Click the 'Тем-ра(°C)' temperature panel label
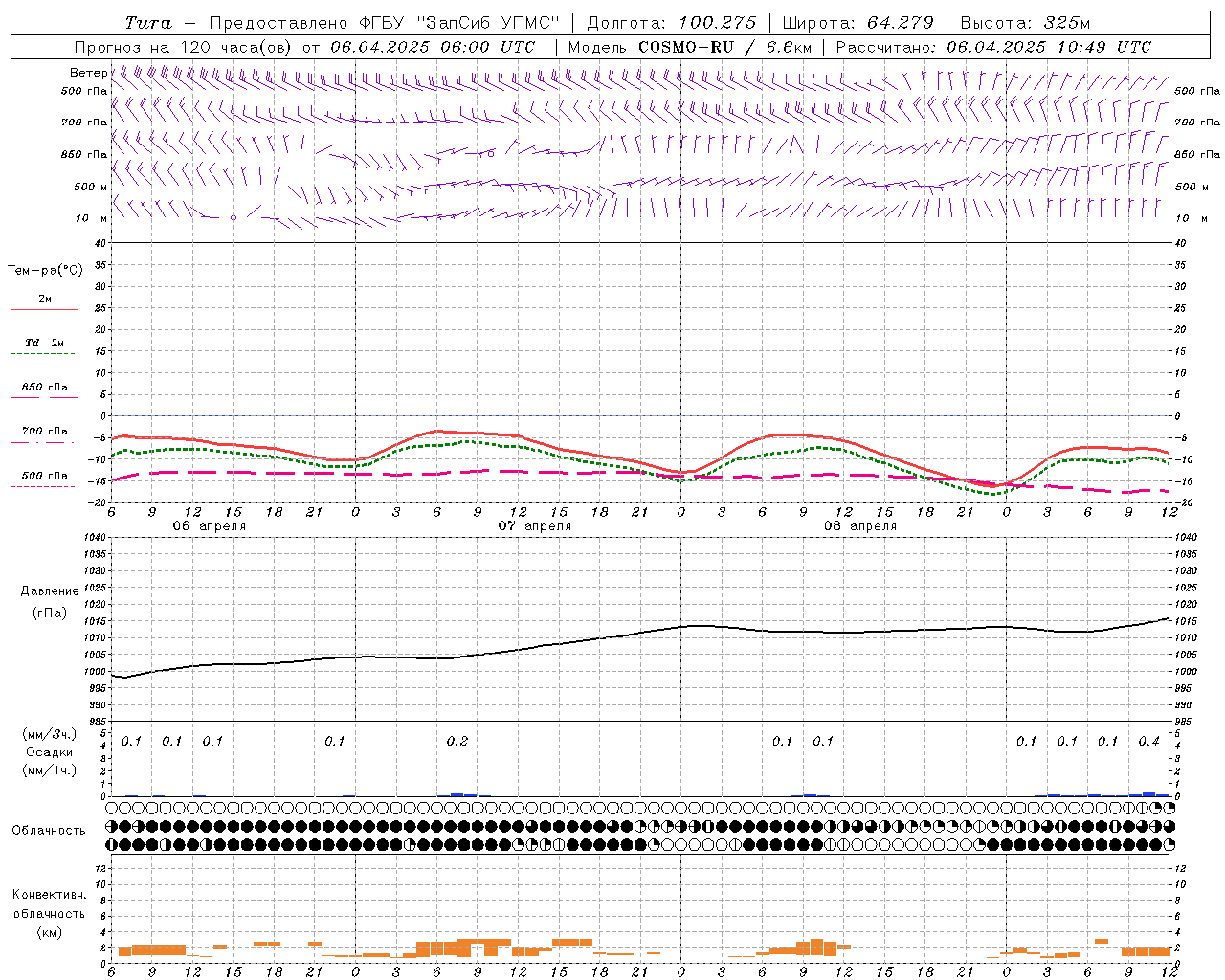1225x980 pixels. 45,270
